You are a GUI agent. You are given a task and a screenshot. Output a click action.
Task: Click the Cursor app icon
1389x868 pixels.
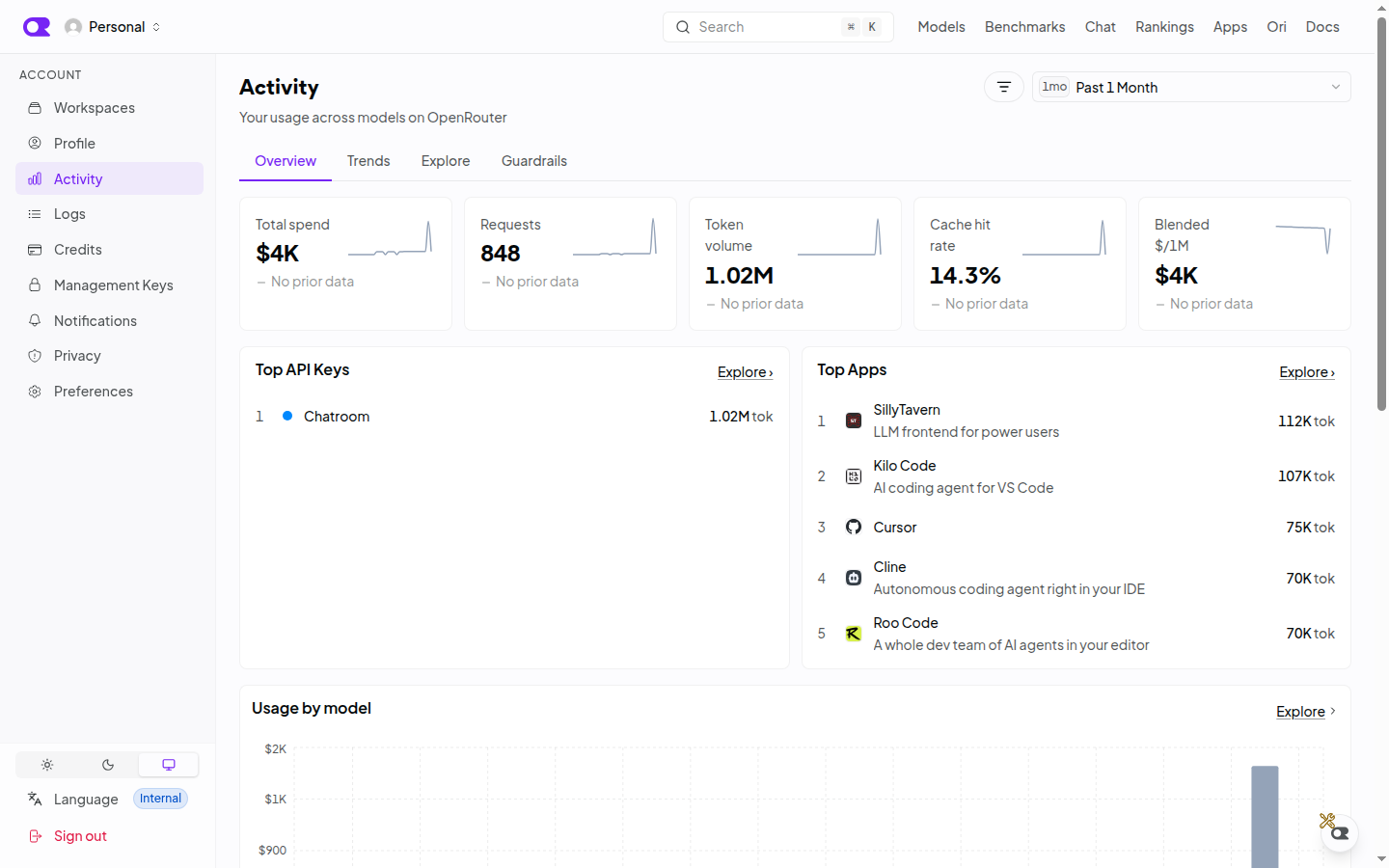854,527
